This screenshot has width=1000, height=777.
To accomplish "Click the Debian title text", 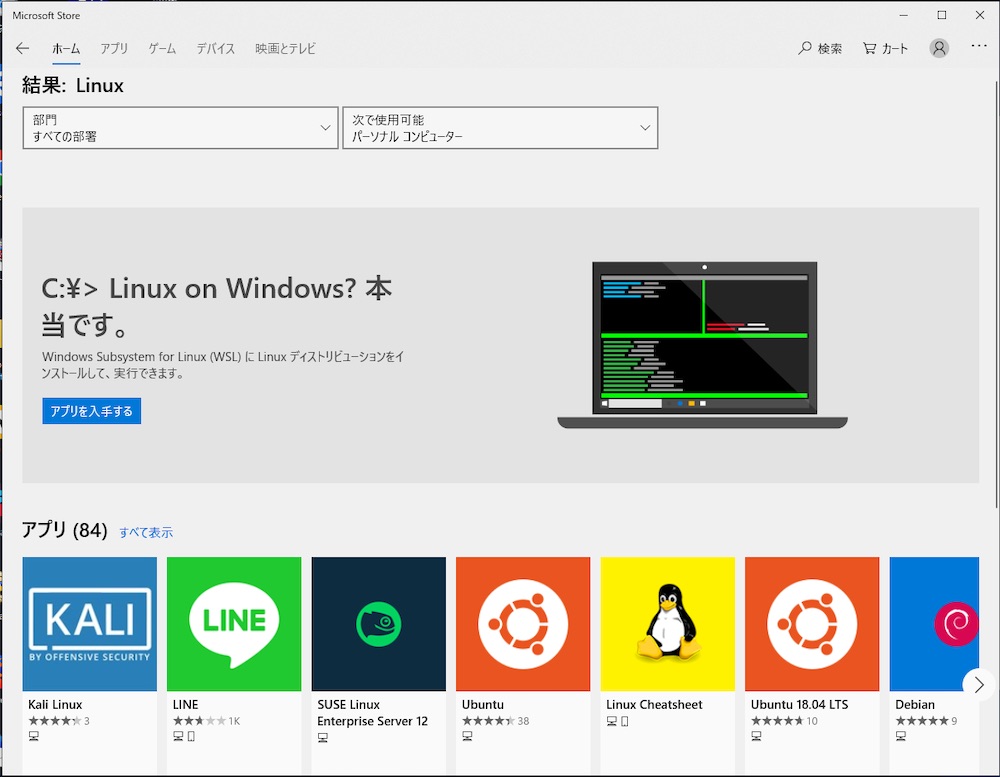I will pyautogui.click(x=915, y=704).
